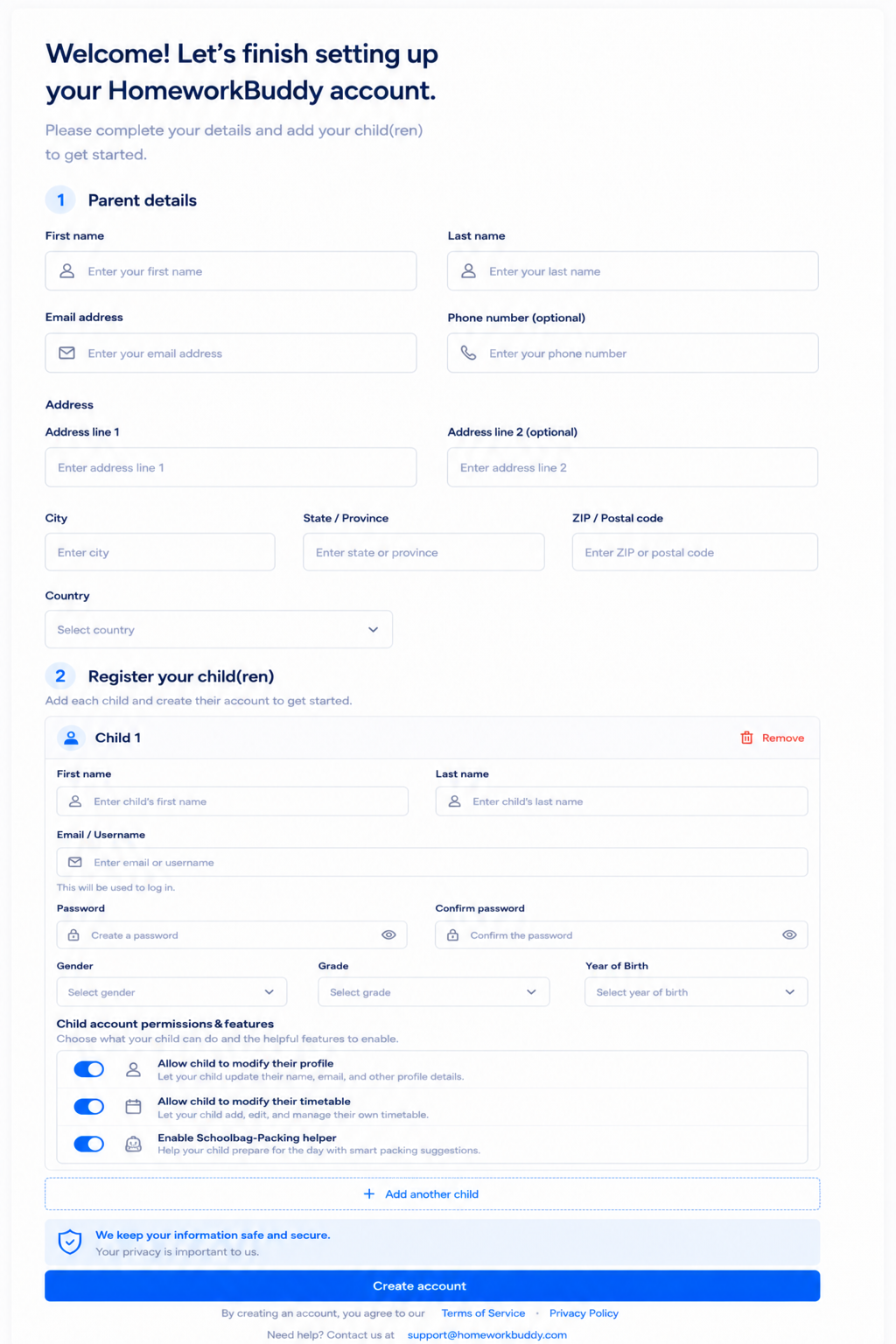Click the 'Parent details' section heading
Image resolution: width=896 pixels, height=1344 pixels.
(143, 200)
